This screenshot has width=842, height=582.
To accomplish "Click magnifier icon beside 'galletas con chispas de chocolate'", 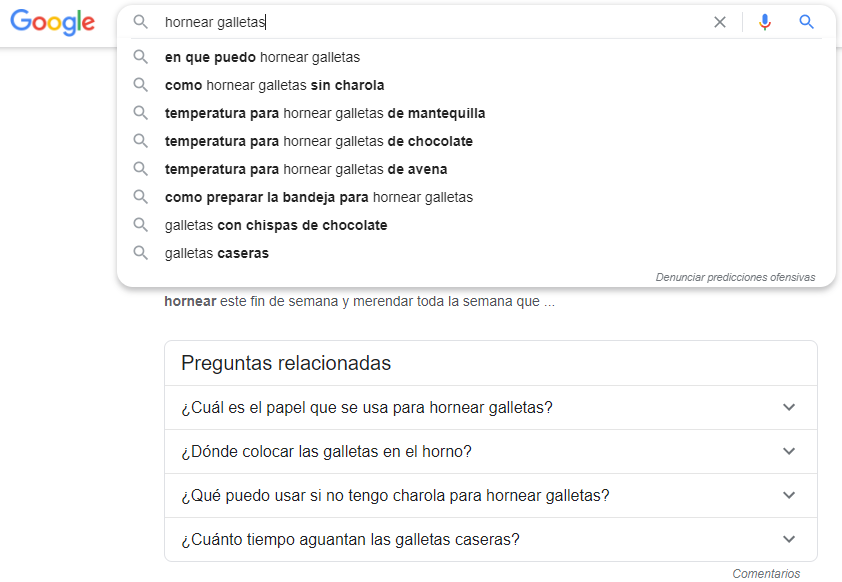I will 141,225.
